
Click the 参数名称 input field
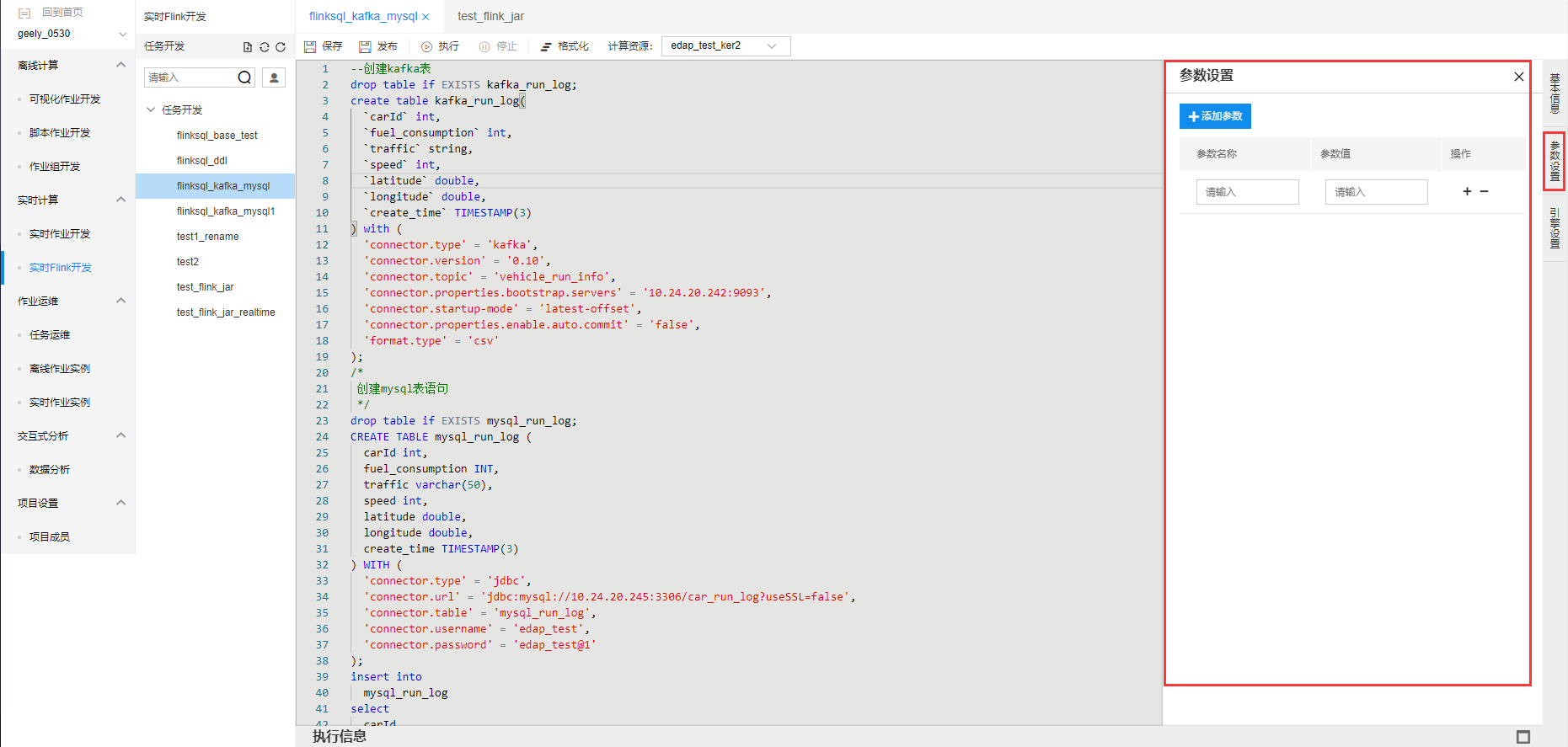pyautogui.click(x=1247, y=192)
